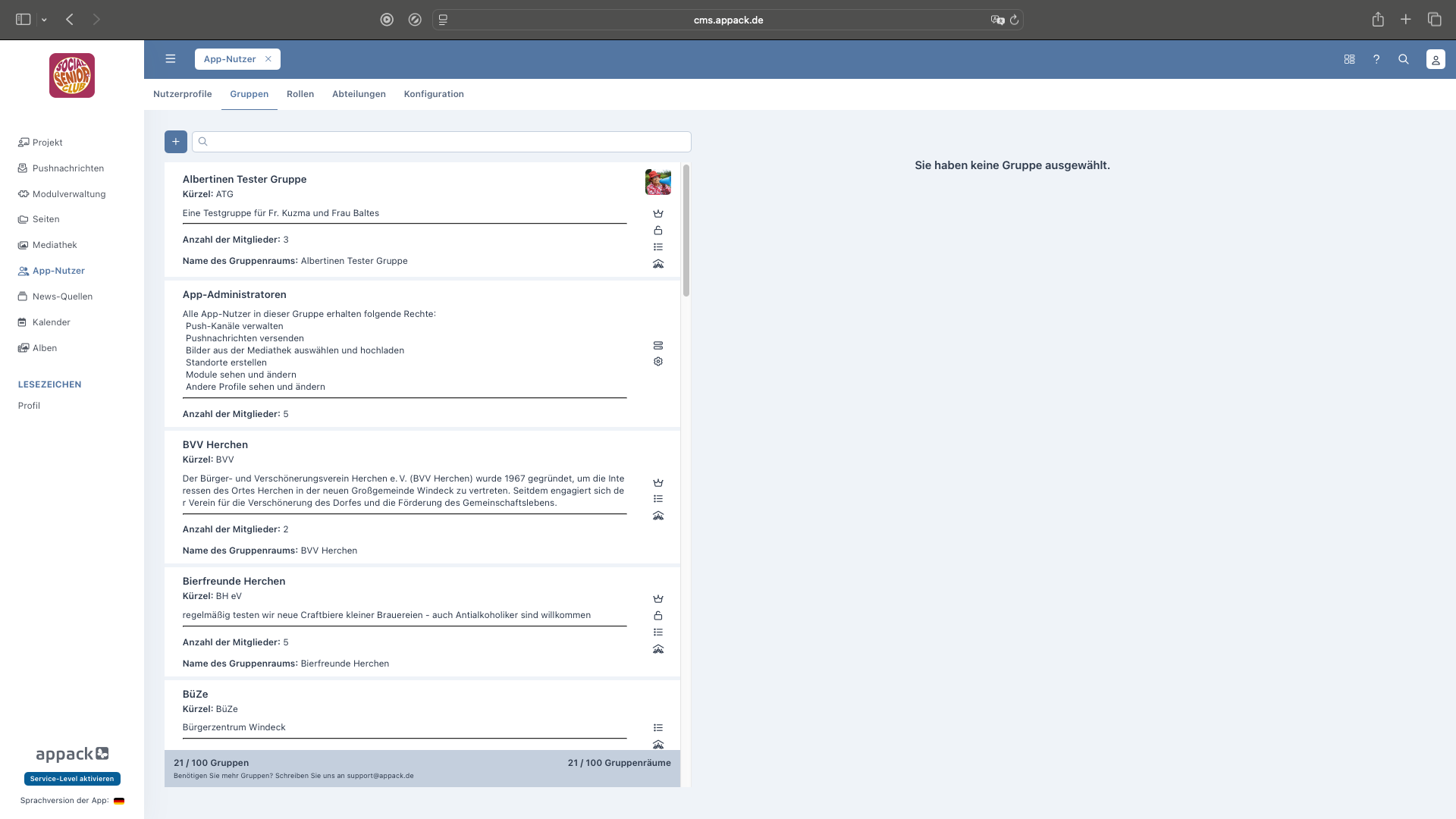Expand the browser sidebar dropdown chevron
The image size is (1456, 819).
click(44, 20)
